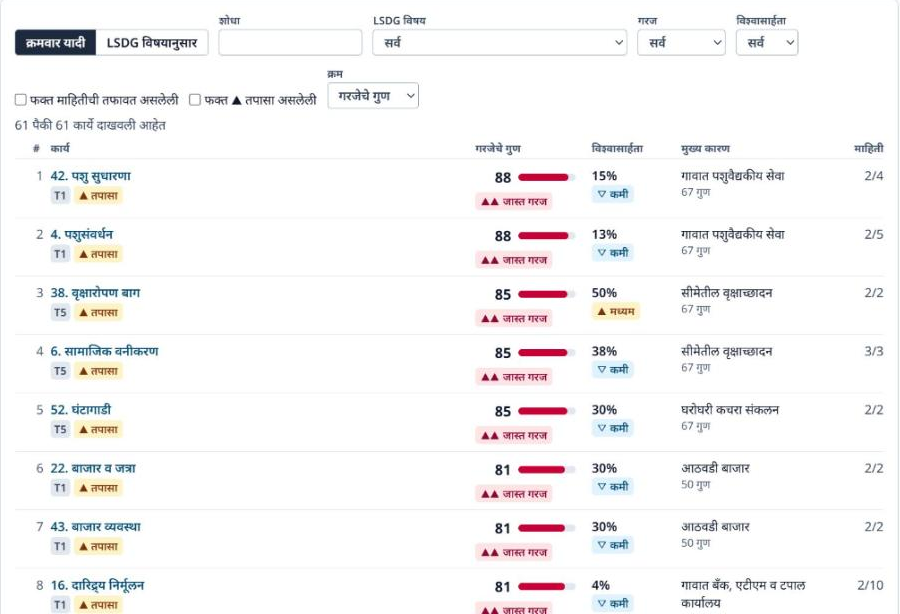Switch to LSDG विषयानुसार tab
900x614 pixels.
click(152, 43)
